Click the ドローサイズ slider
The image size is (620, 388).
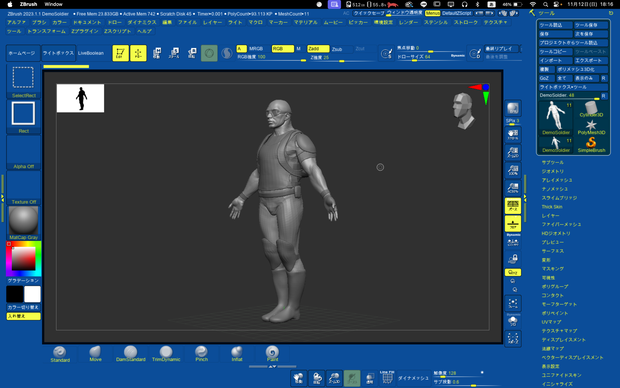(431, 57)
